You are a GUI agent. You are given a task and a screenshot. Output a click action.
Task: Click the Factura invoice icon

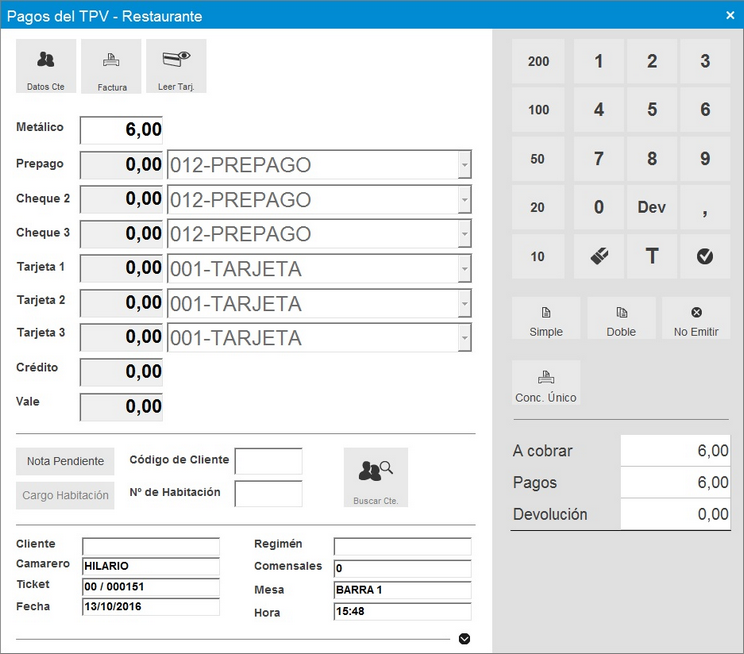click(x=111, y=66)
